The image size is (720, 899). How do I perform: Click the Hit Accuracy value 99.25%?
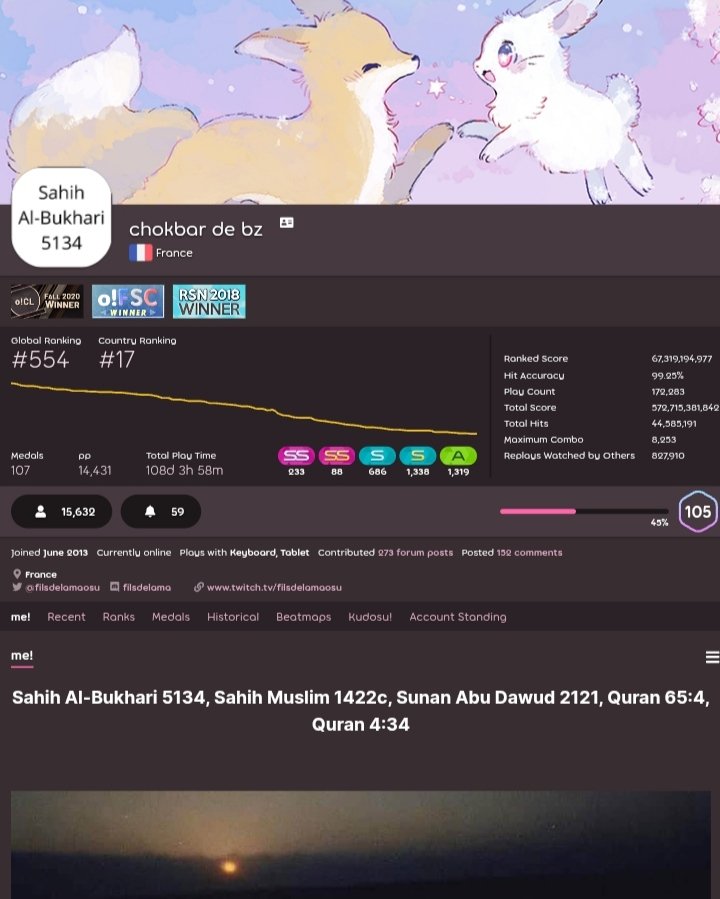pyautogui.click(x=667, y=376)
